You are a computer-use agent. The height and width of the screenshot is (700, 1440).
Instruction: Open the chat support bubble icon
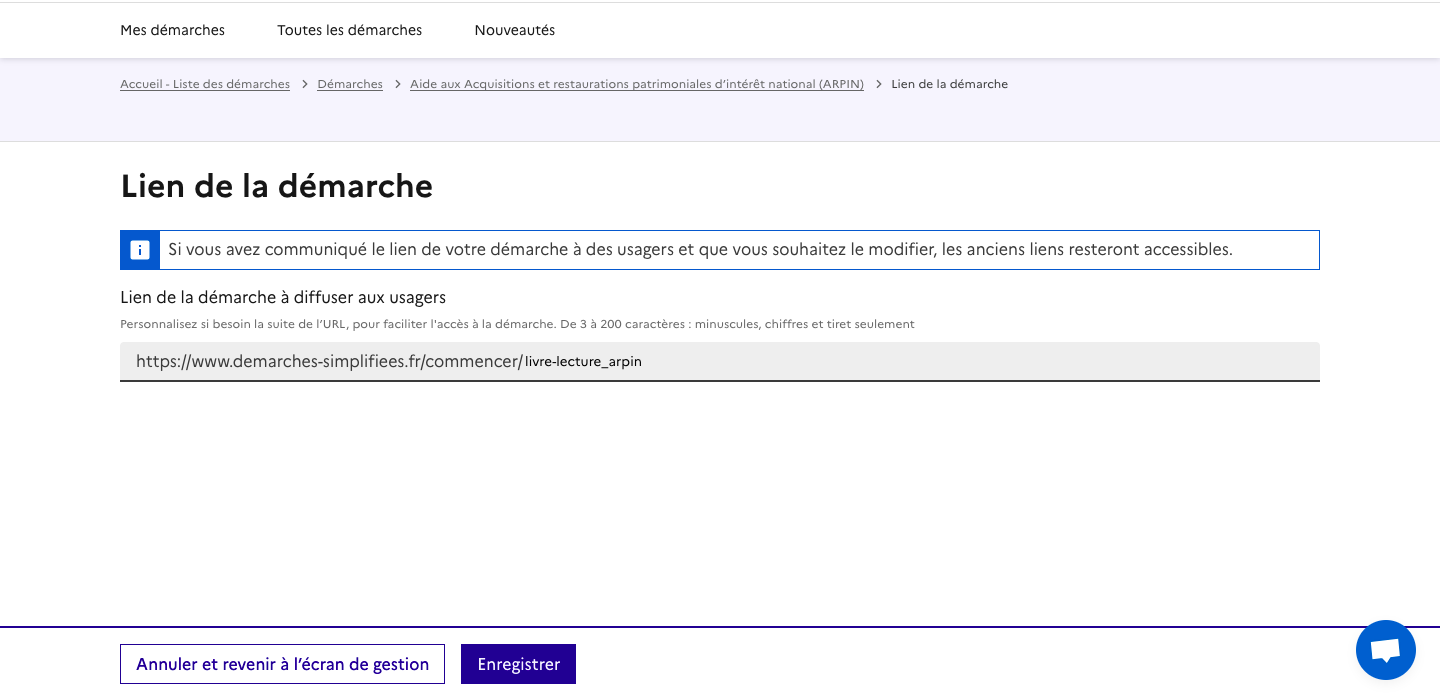pyautogui.click(x=1385, y=650)
